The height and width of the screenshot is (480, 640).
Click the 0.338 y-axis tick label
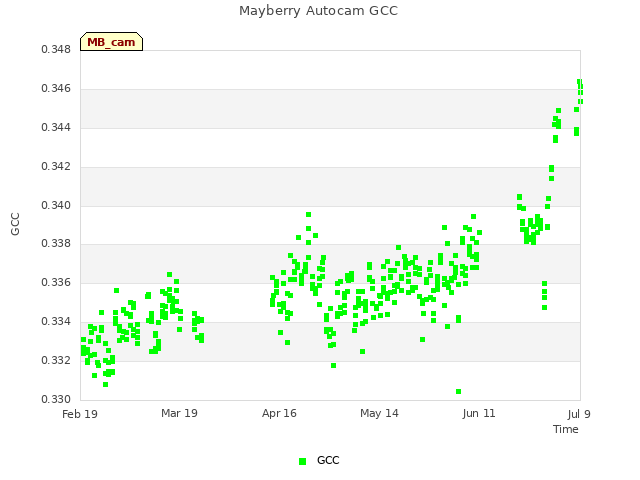pyautogui.click(x=56, y=244)
